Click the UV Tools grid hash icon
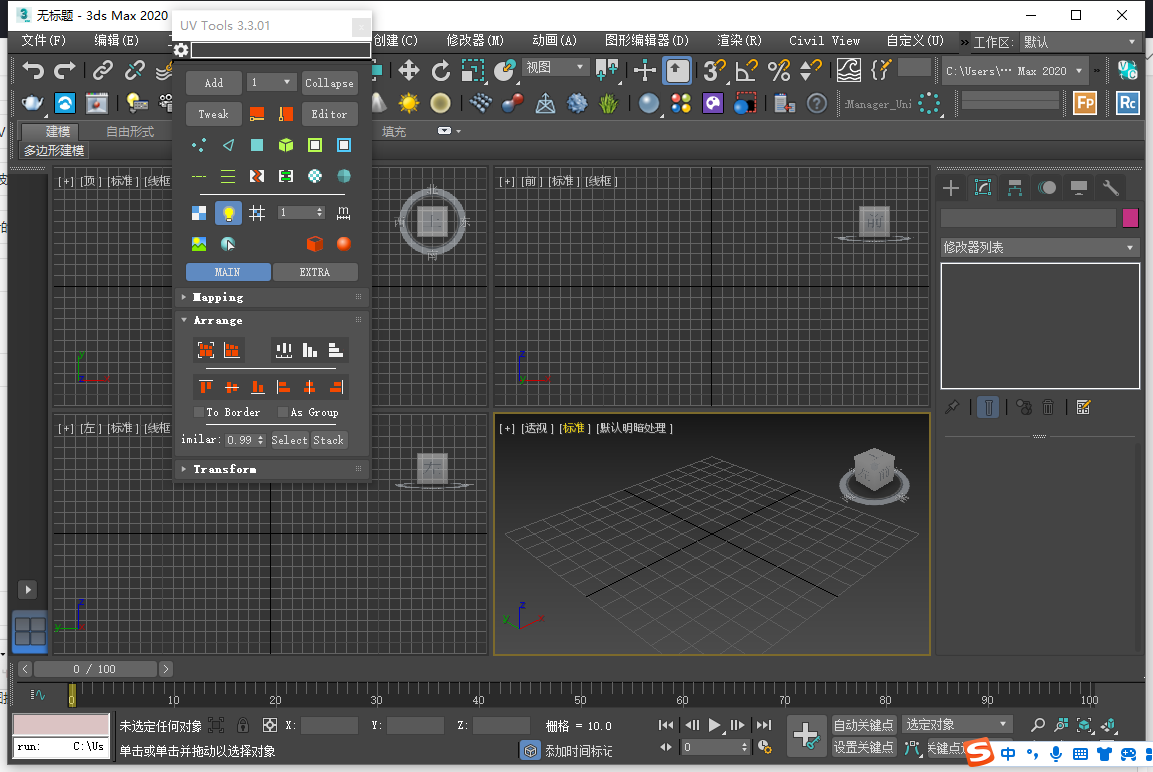Viewport: 1153px width, 772px height. pos(257,213)
